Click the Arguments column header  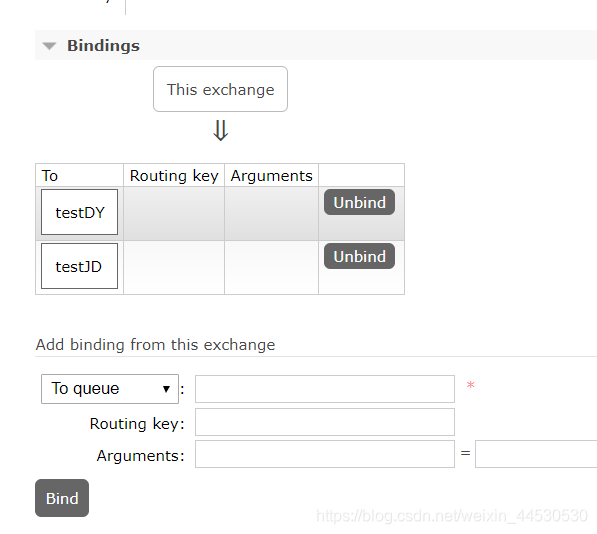[271, 175]
